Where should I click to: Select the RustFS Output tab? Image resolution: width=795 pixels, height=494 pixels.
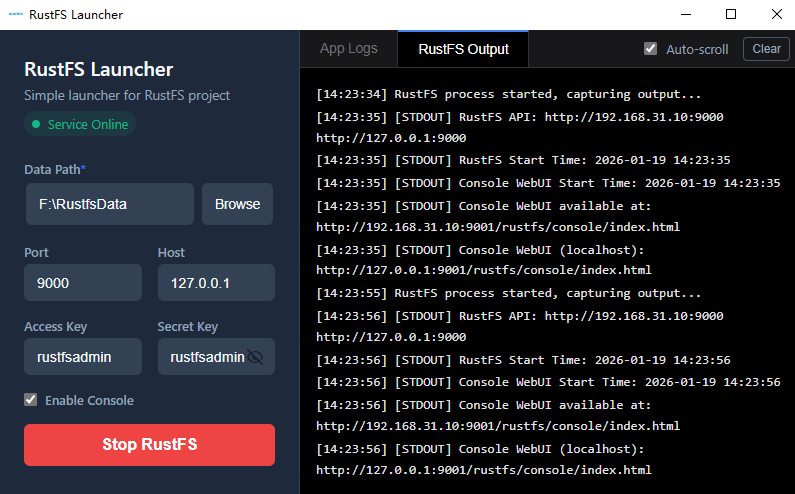click(x=463, y=49)
